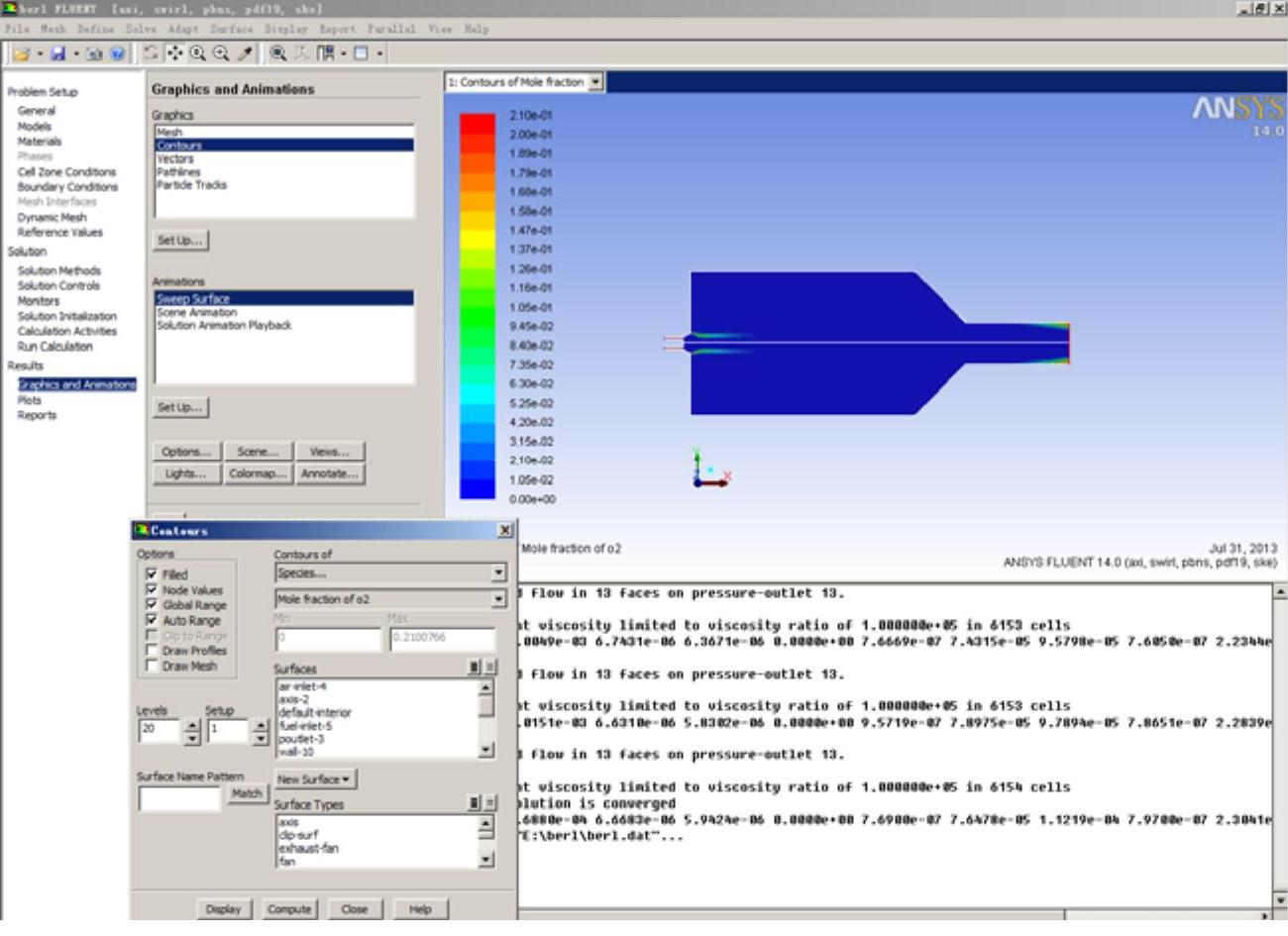Viewport: 1288px width, 936px height.
Task: Toggle the Filled checkbox
Action: pyautogui.click(x=152, y=574)
